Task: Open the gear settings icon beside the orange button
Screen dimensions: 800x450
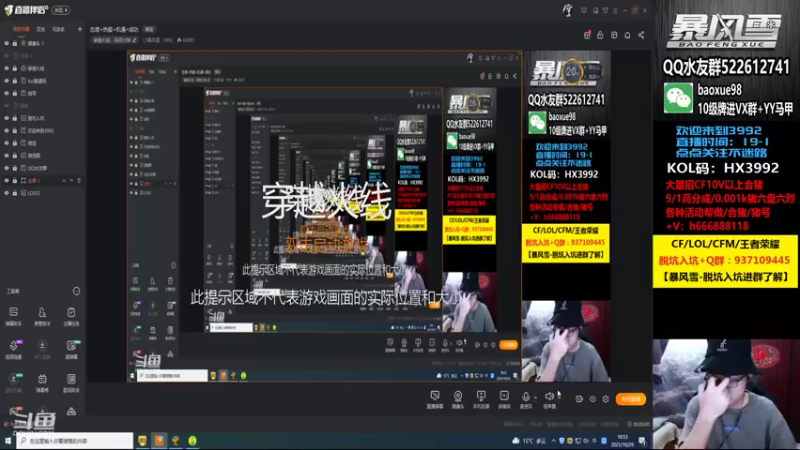Action: (606, 399)
